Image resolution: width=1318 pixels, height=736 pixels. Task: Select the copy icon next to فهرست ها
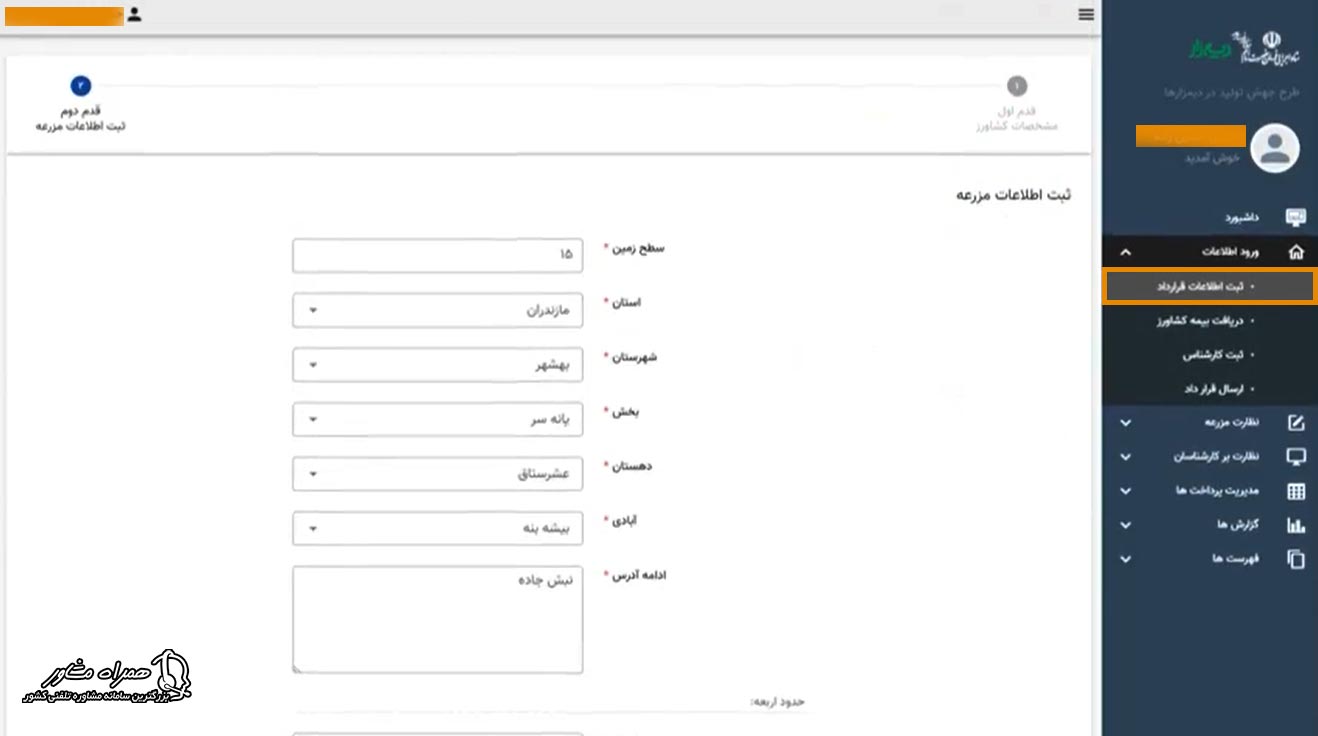[1296, 559]
